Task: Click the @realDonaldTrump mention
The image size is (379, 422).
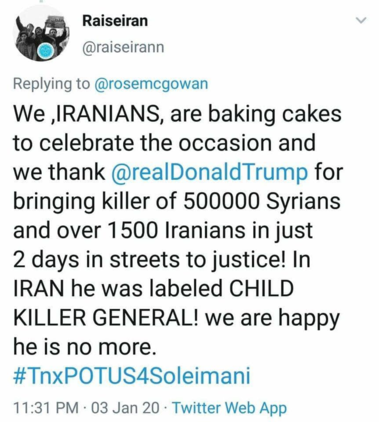Action: (210, 172)
